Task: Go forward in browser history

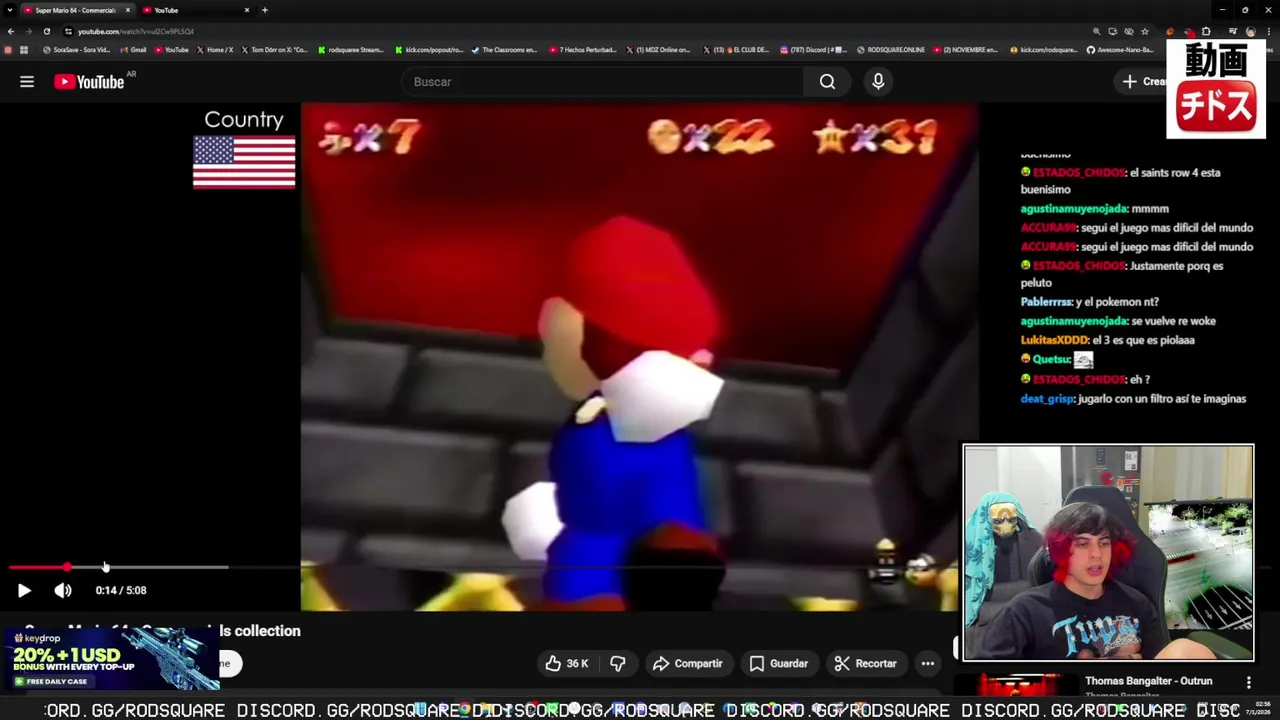Action: pyautogui.click(x=28, y=31)
